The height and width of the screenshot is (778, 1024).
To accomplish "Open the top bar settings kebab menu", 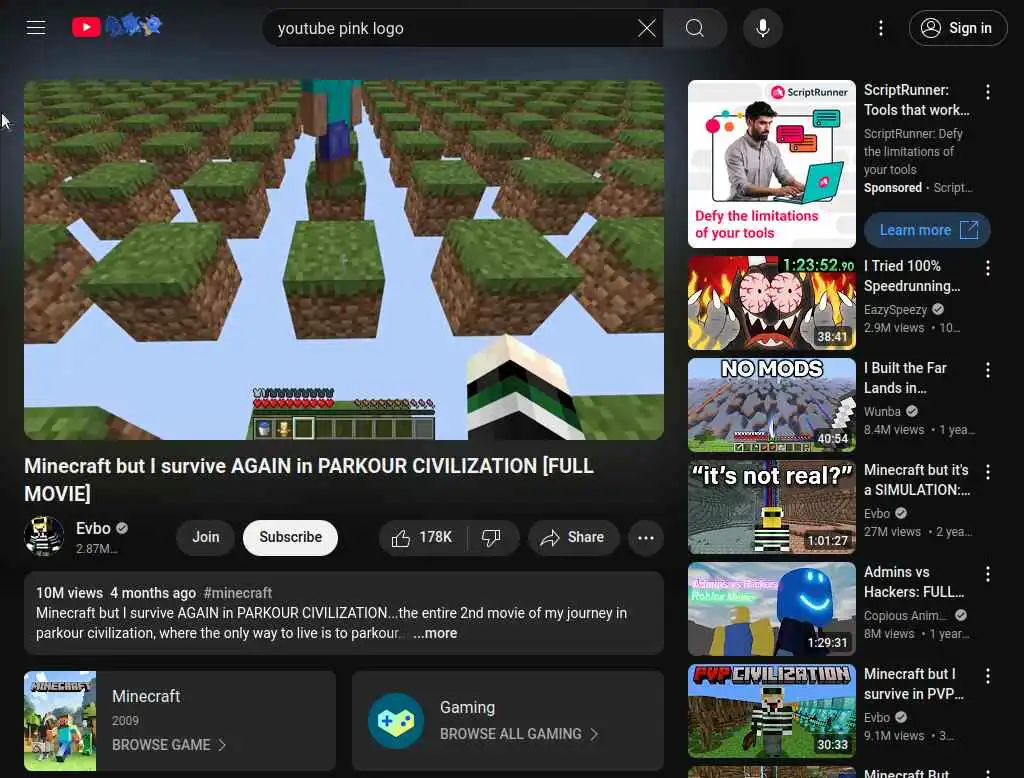I will pyautogui.click(x=881, y=28).
